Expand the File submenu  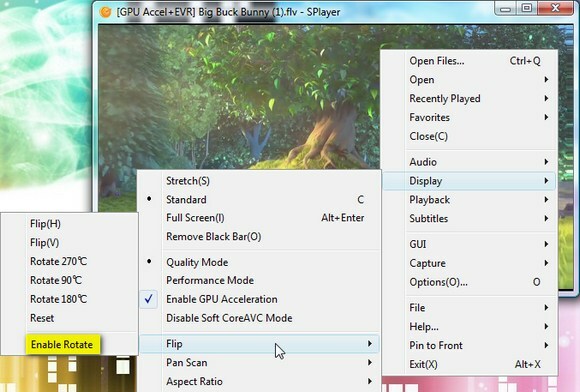469,308
